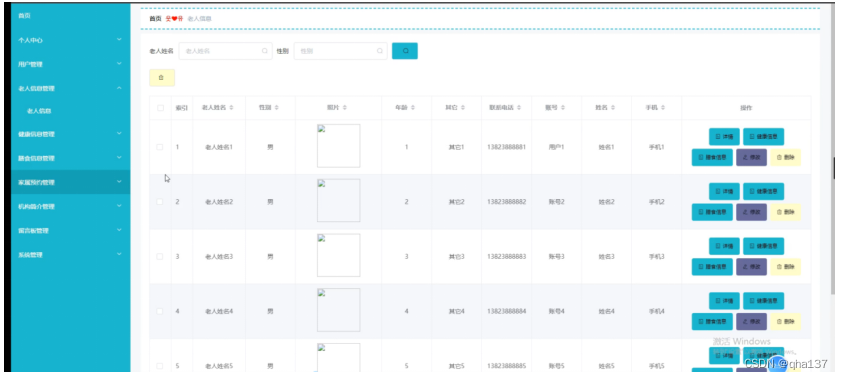
Task: Open 健康信息 for row 老人姓名2
Action: coord(763,191)
